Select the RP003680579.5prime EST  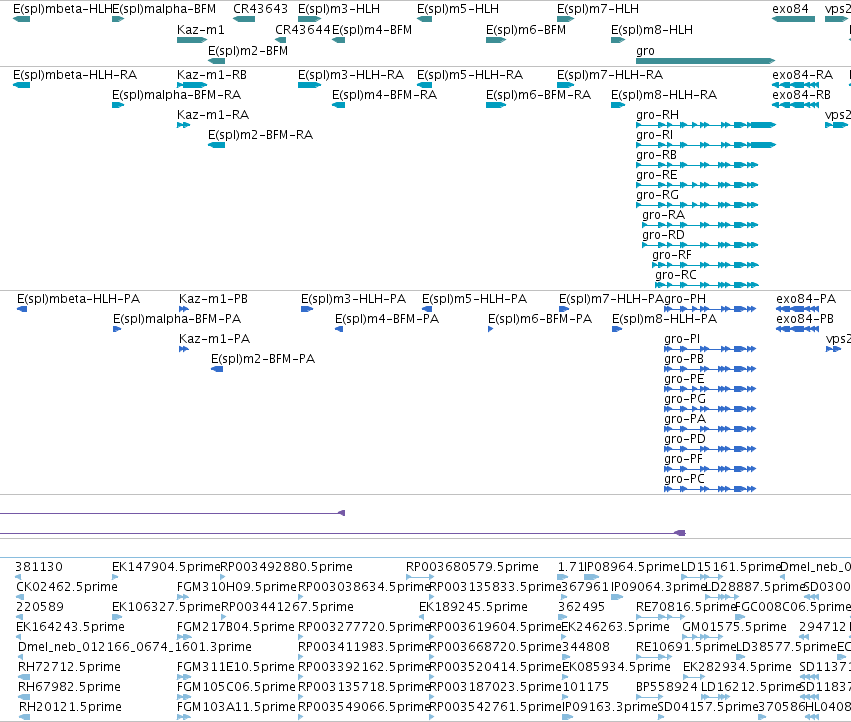coord(420,577)
